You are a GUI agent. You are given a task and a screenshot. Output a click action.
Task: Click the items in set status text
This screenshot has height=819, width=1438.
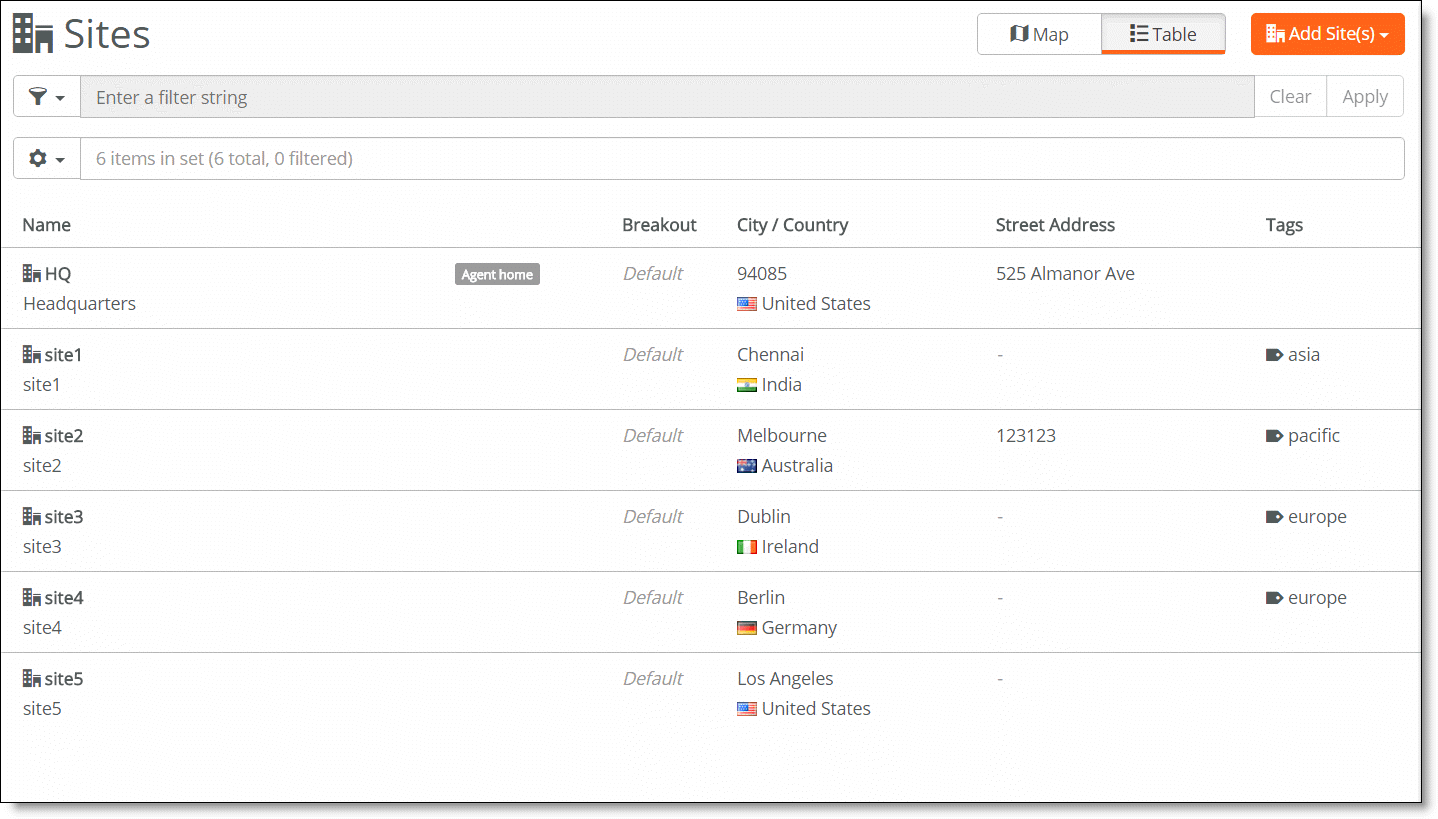pyautogui.click(x=224, y=158)
